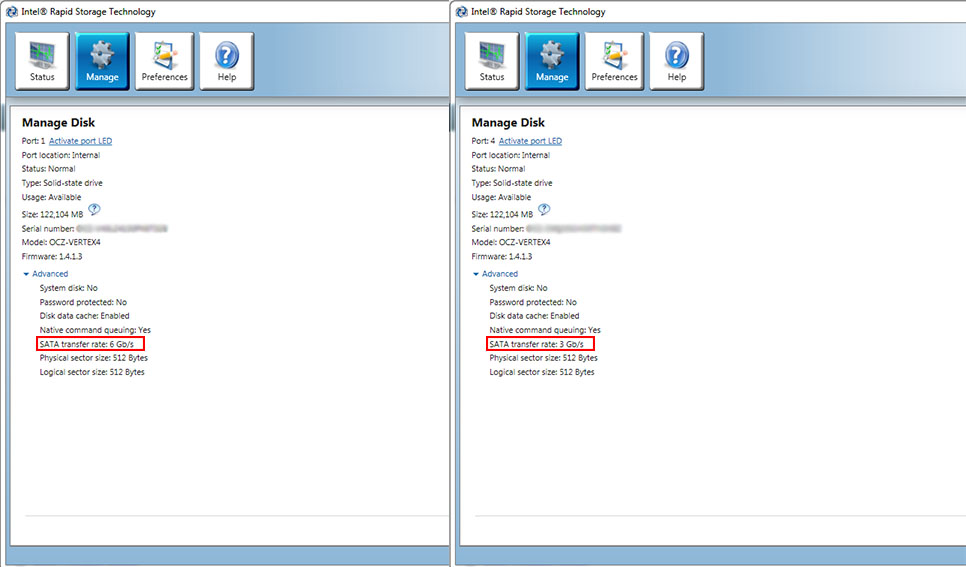The height and width of the screenshot is (567, 966).
Task: Click System disk No in right window
Action: 518,288
